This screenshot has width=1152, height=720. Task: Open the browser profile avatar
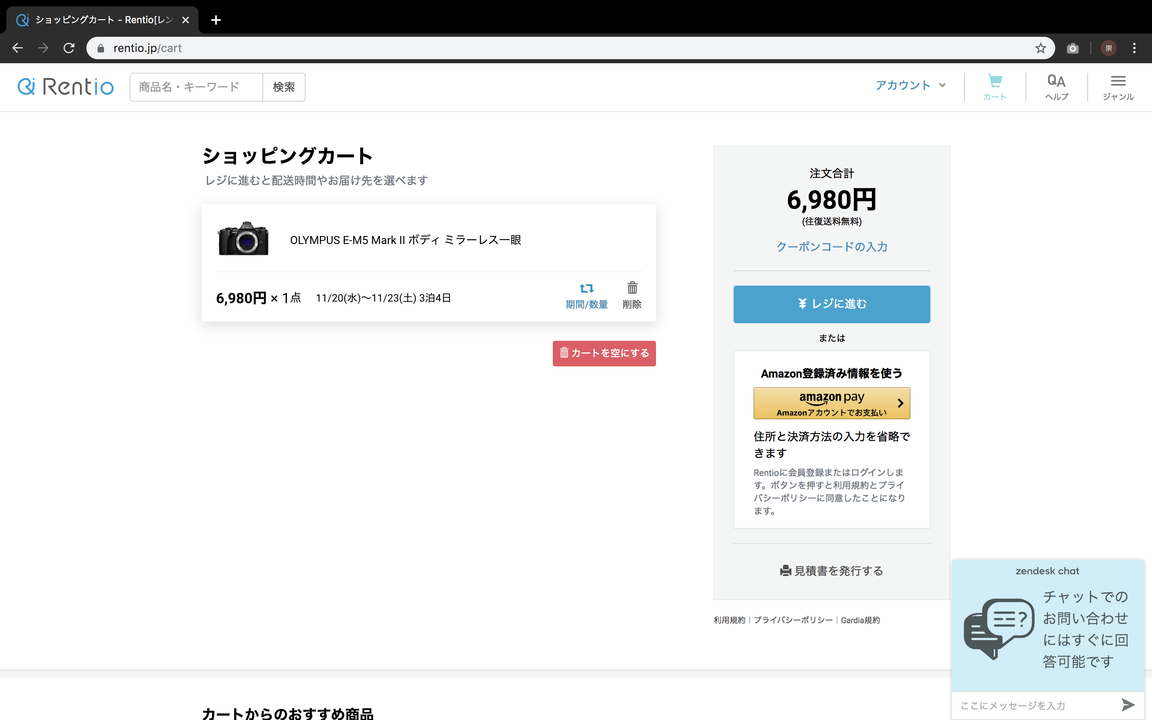(1109, 48)
